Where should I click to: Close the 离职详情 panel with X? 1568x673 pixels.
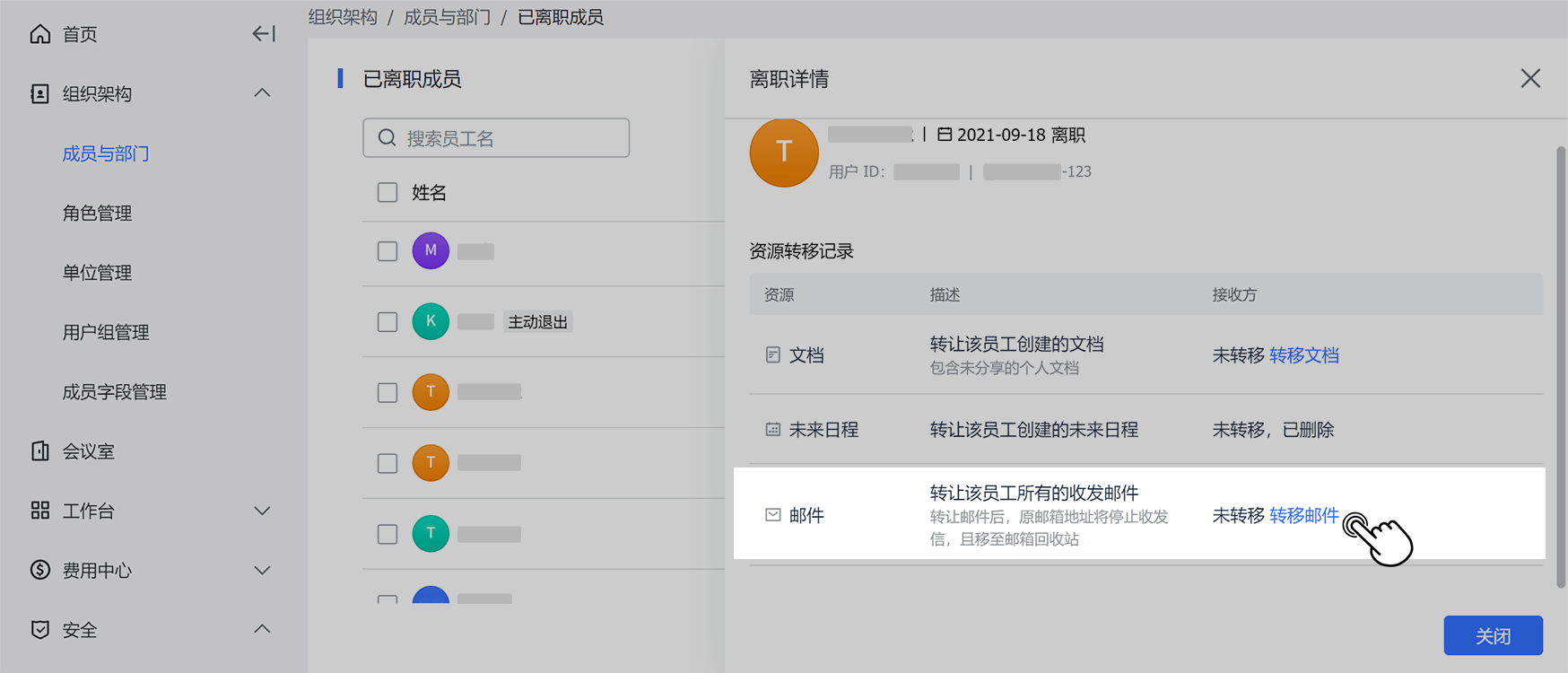(x=1530, y=78)
